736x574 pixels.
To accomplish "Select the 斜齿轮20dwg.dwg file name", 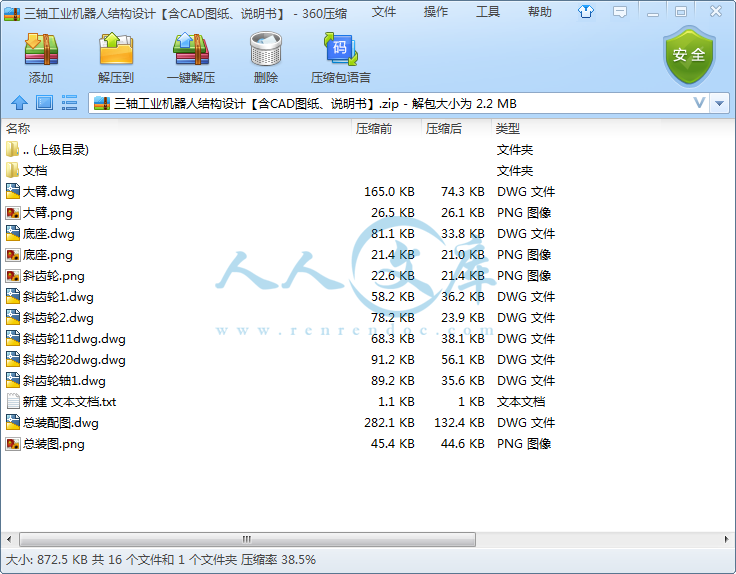I will pyautogui.click(x=74, y=360).
